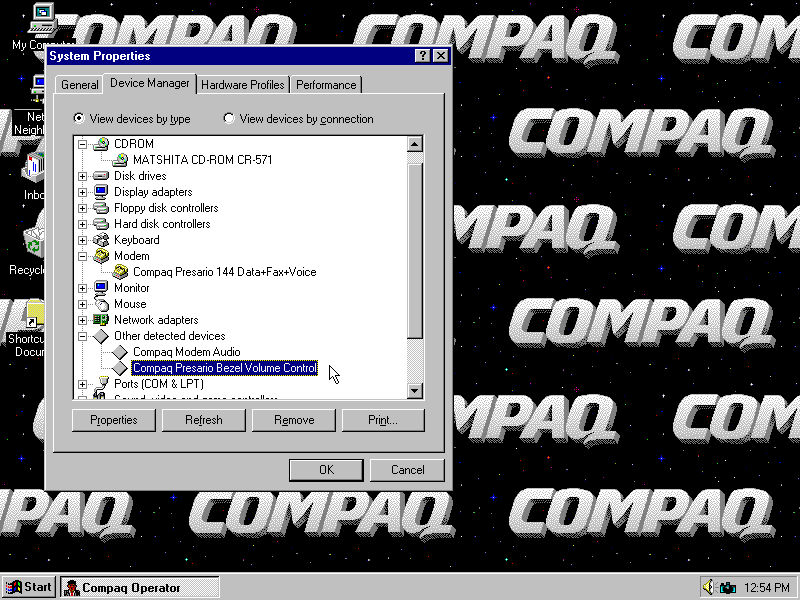Expand the Disk drives branch

tap(82, 177)
